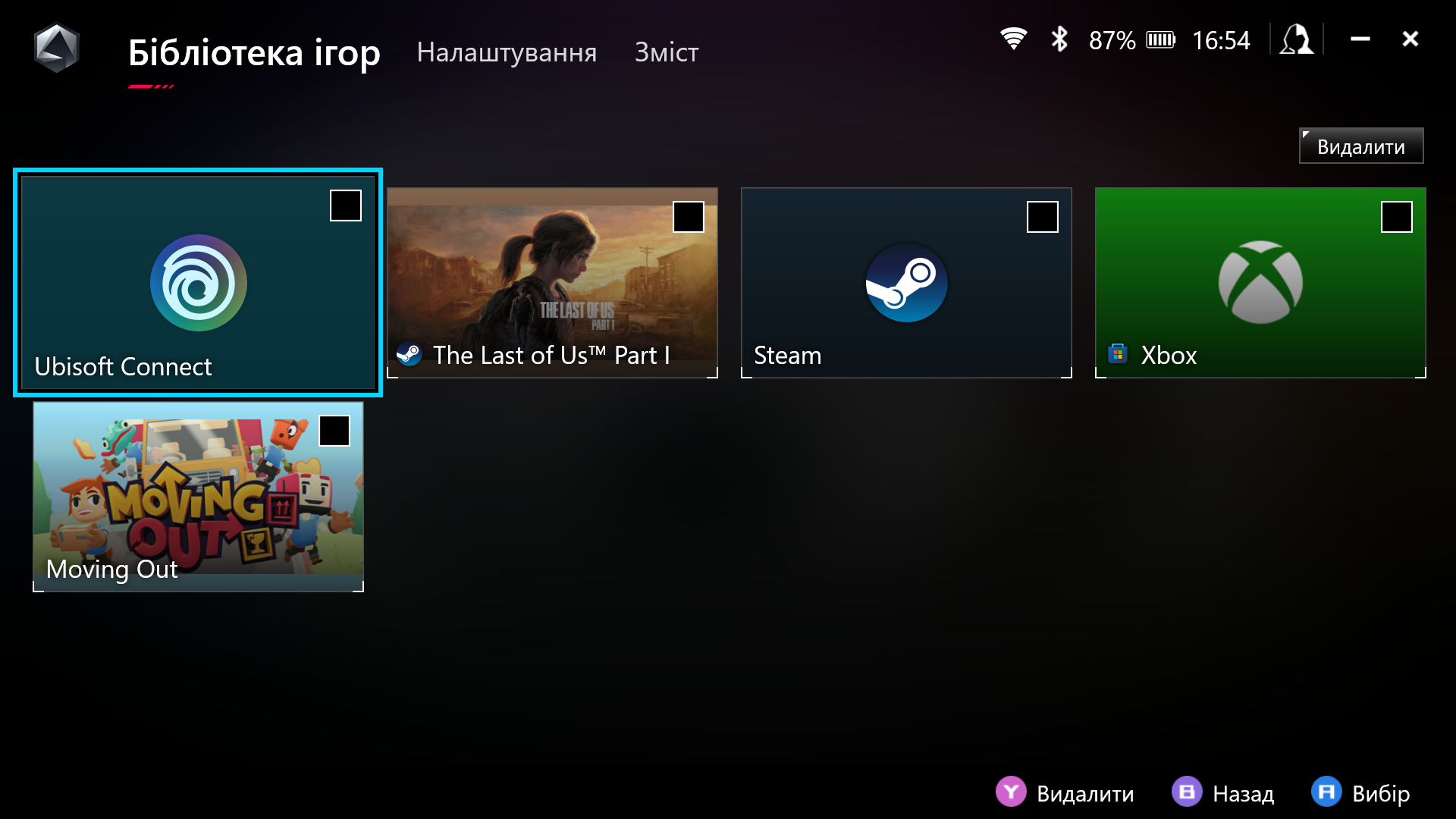Click the Xbox logo on the Xbox tile
Image resolution: width=1456 pixels, height=819 pixels.
click(x=1260, y=282)
